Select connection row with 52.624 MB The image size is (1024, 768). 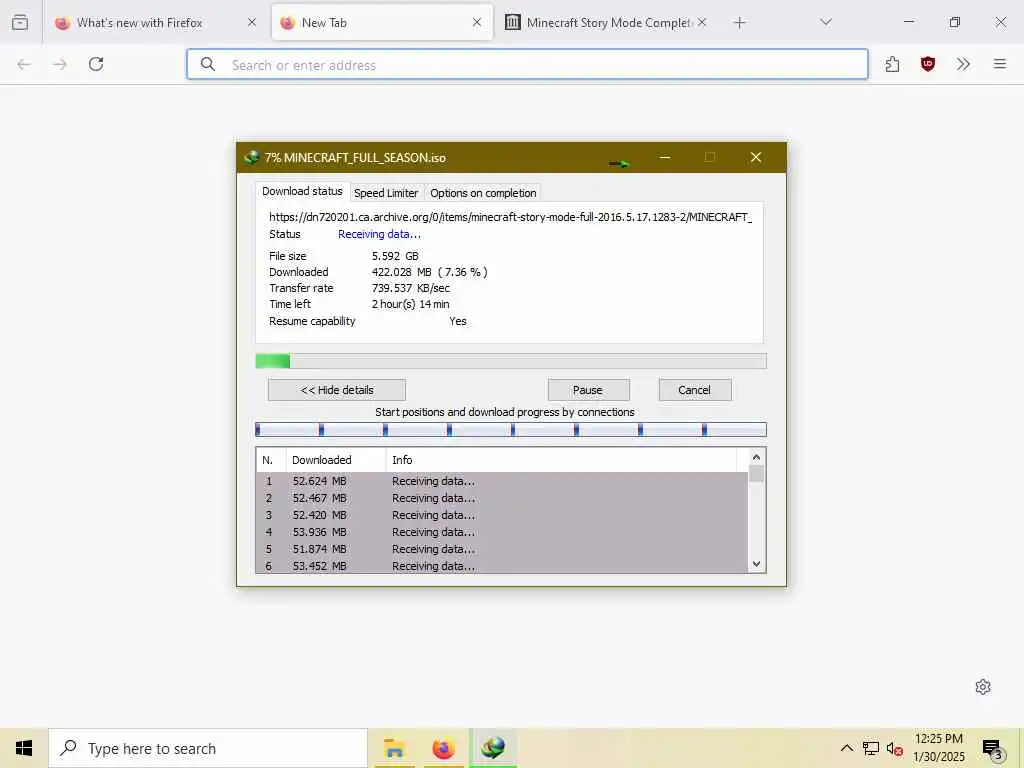point(502,481)
